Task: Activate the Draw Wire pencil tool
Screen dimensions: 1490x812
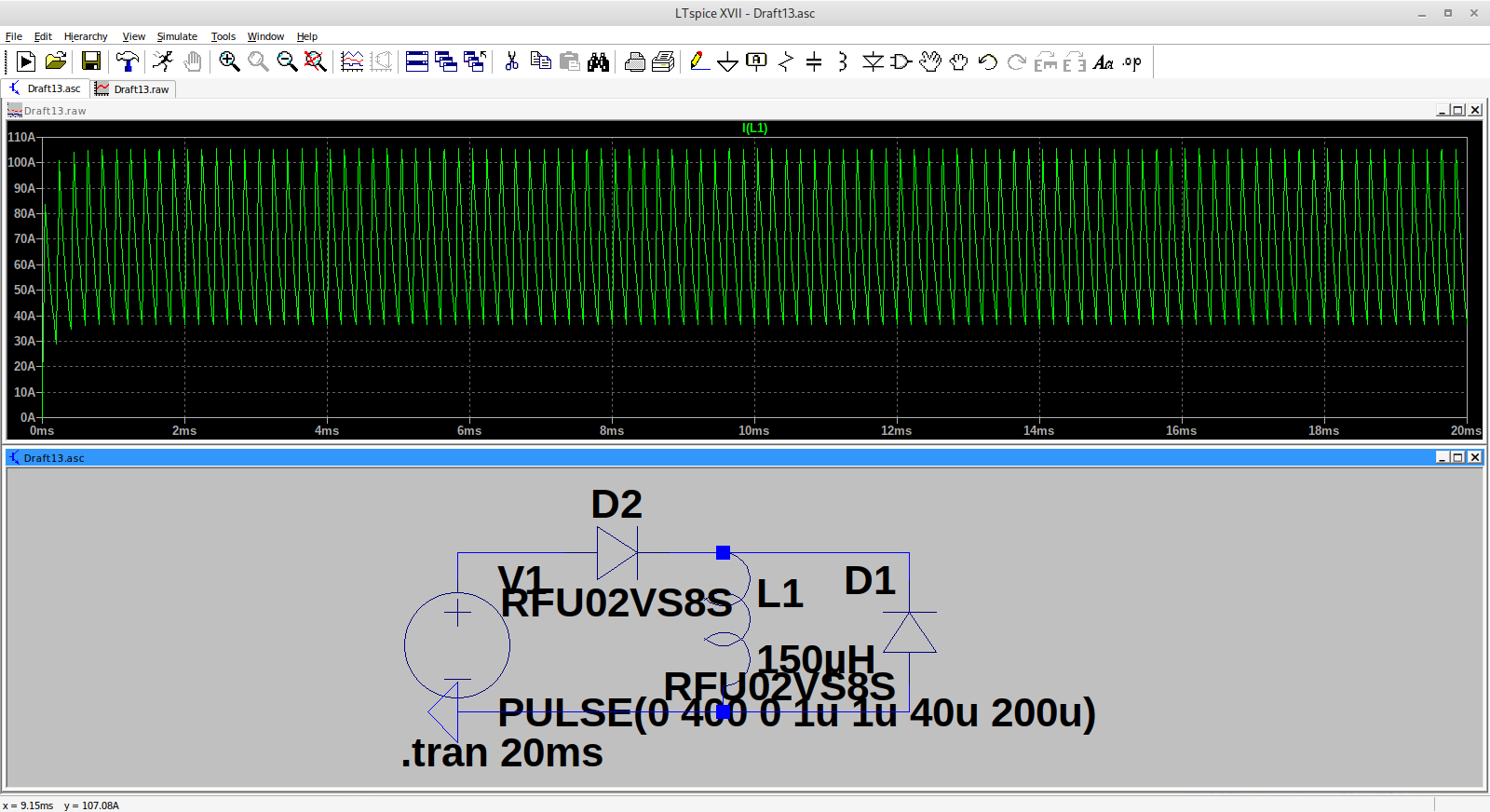Action: point(698,61)
